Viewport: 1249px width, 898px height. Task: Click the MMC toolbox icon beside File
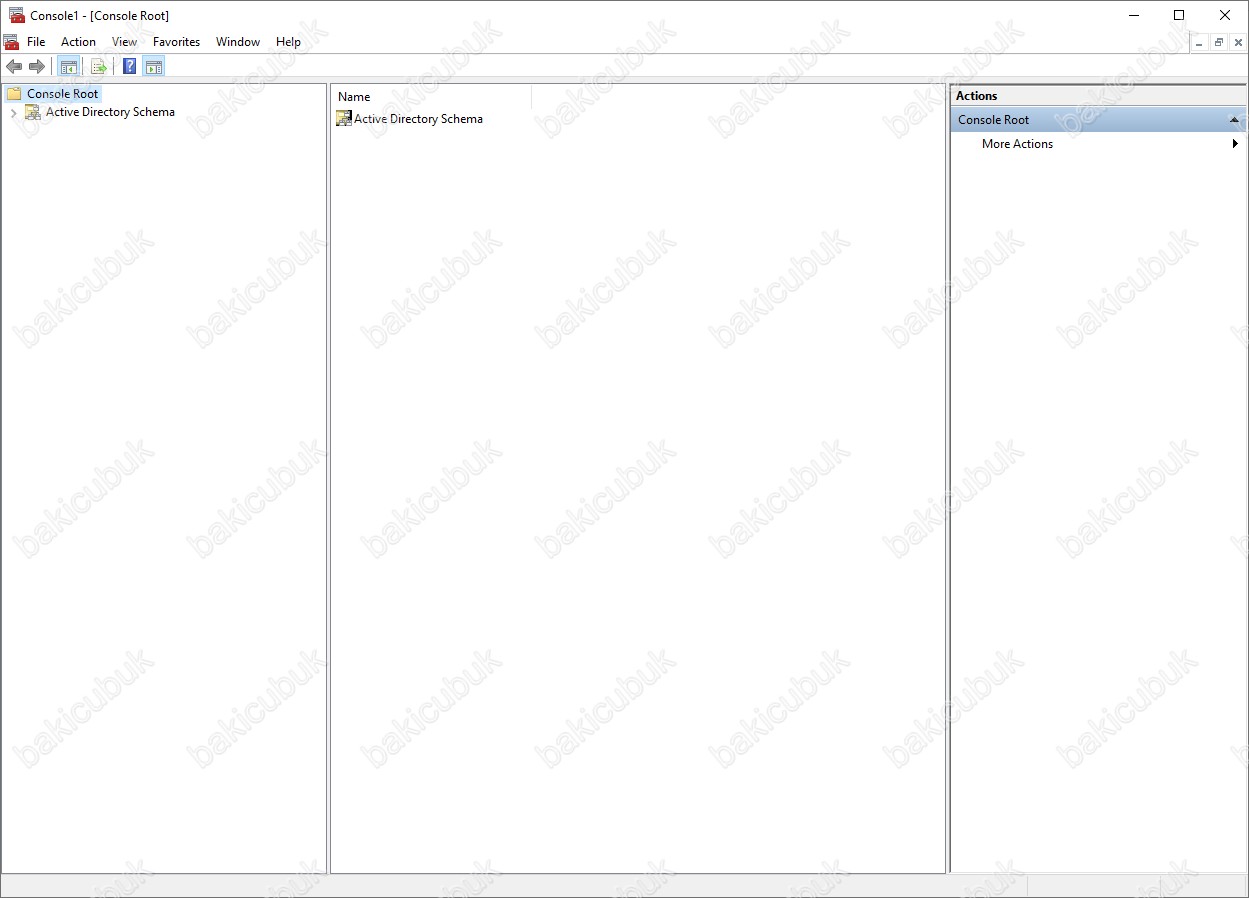pyautogui.click(x=11, y=42)
